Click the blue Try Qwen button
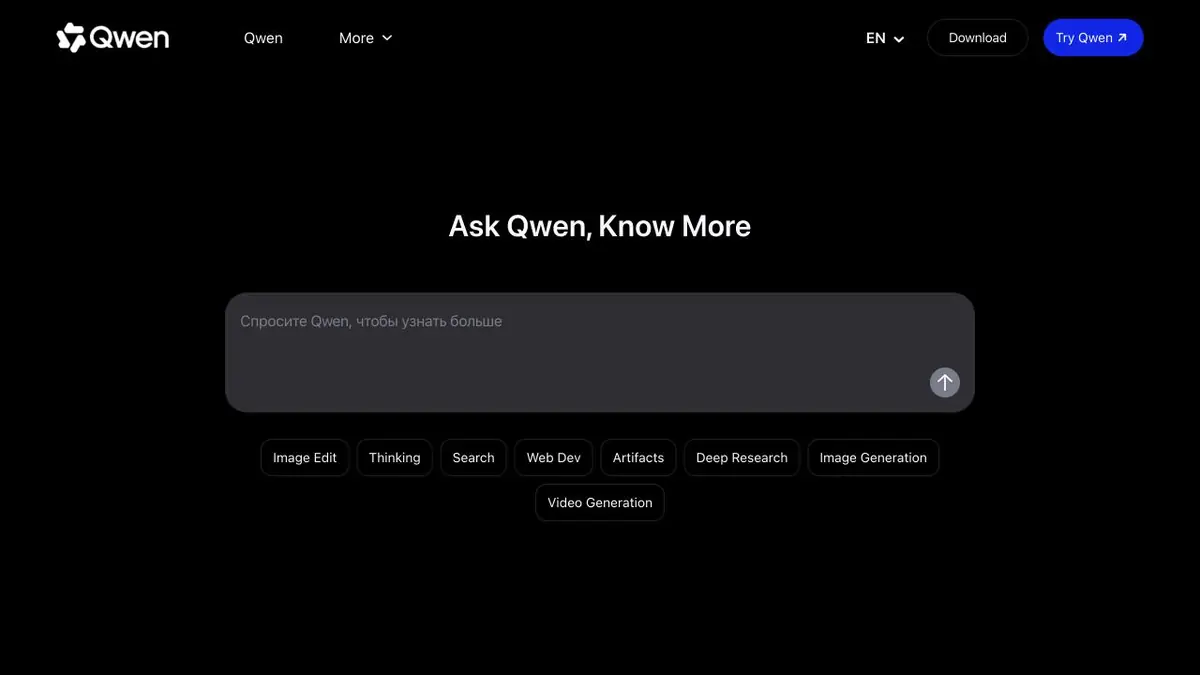 (x=1093, y=38)
